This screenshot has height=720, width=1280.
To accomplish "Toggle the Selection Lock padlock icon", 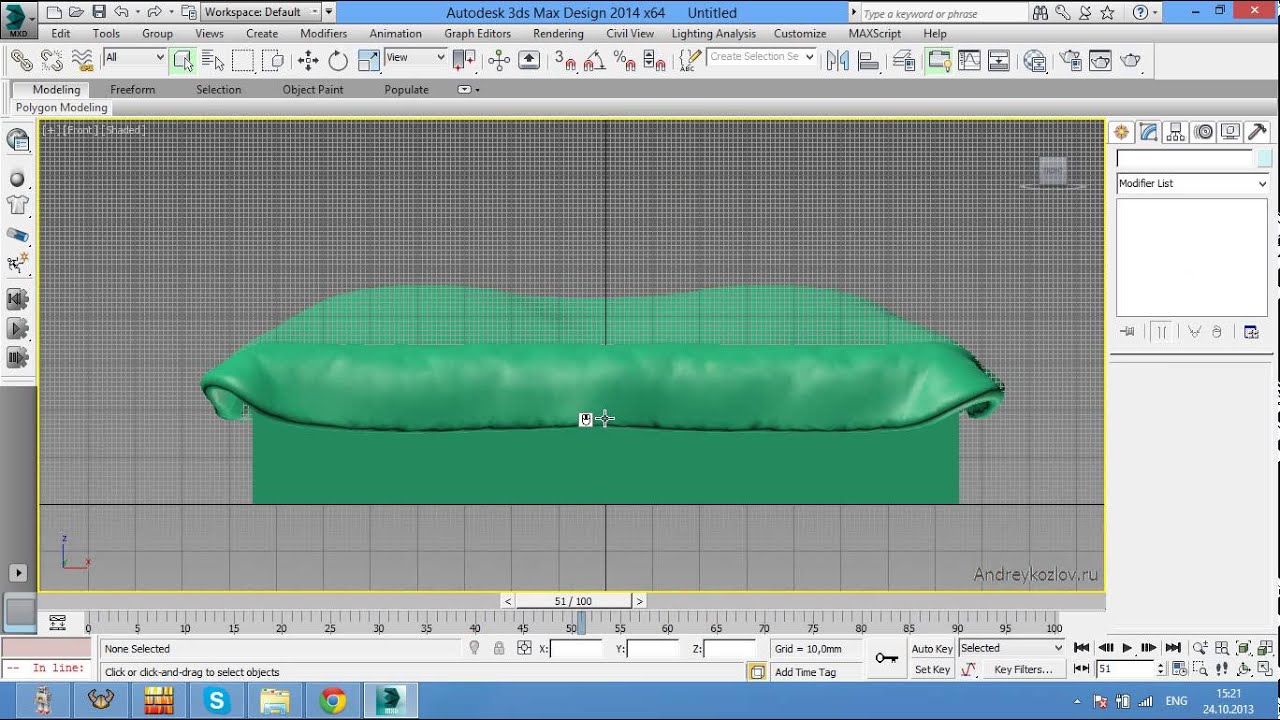I will pyautogui.click(x=499, y=648).
